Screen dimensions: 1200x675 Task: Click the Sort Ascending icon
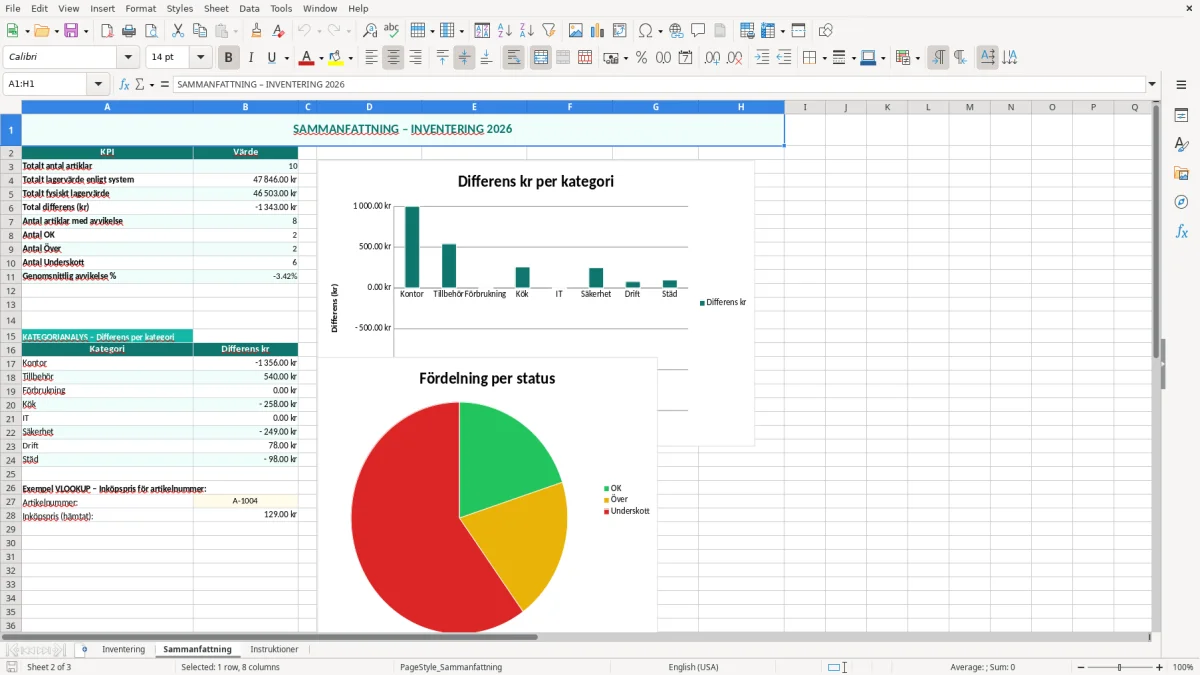pyautogui.click(x=505, y=31)
